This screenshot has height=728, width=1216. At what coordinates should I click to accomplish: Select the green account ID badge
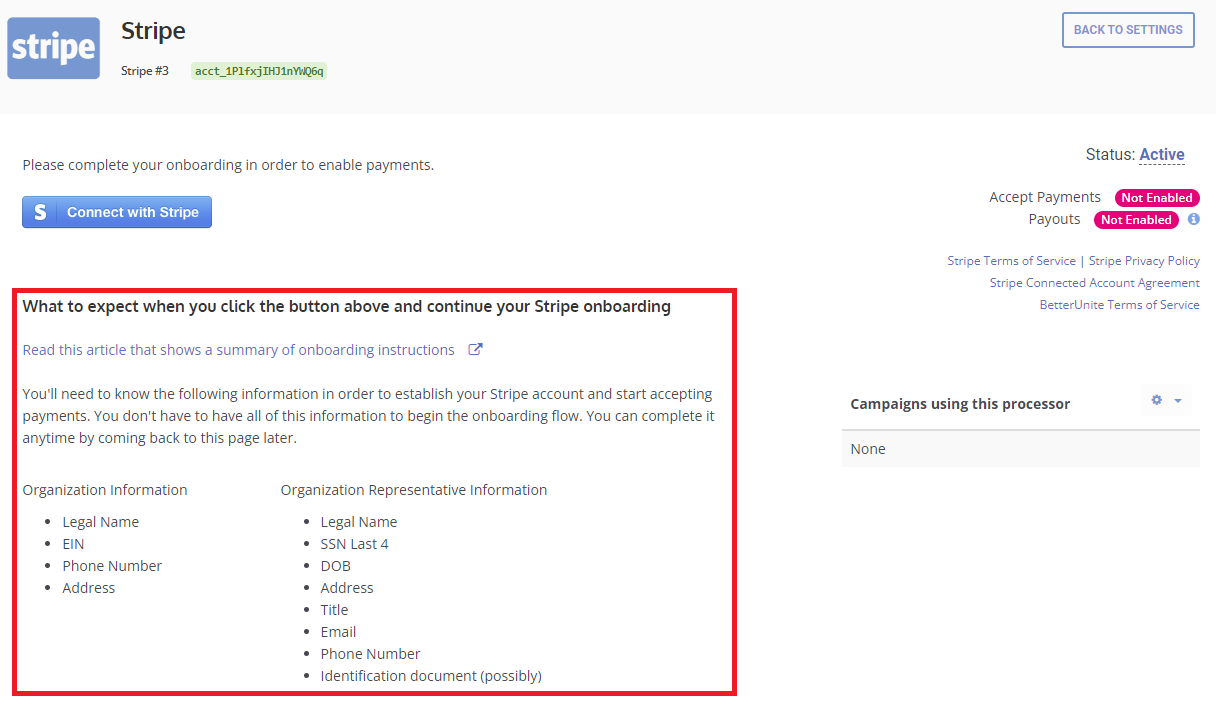pos(259,71)
